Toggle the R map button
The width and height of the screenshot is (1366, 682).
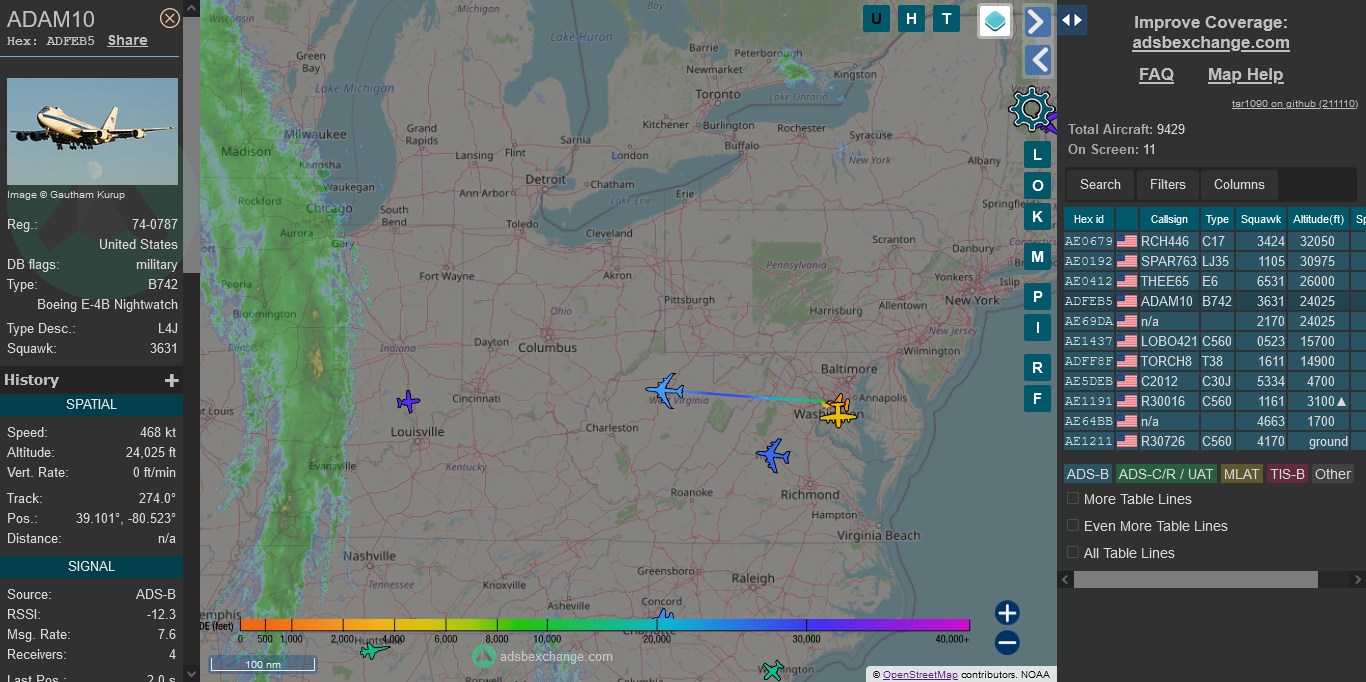(1037, 368)
